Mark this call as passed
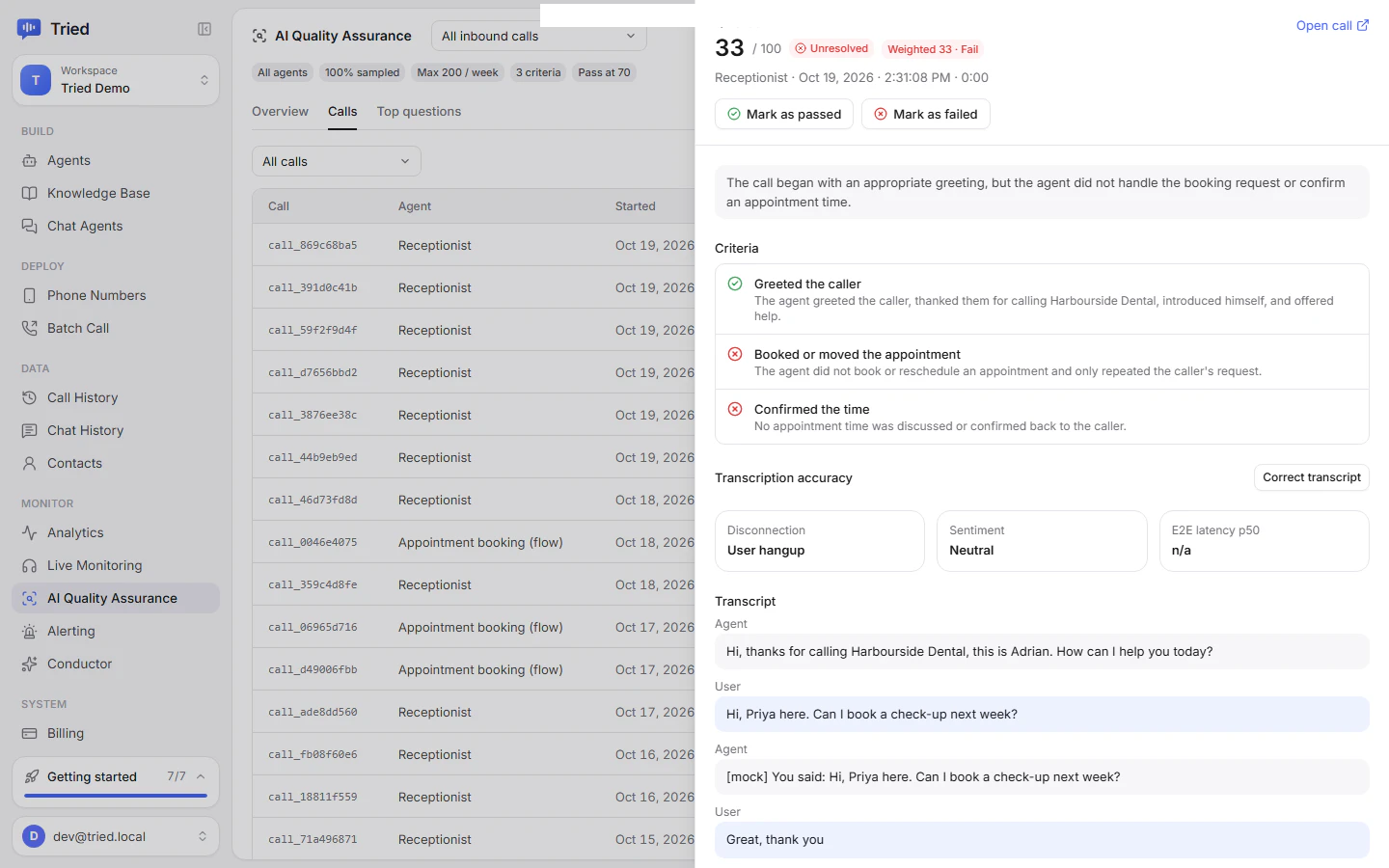The width and height of the screenshot is (1389, 868). point(784,114)
